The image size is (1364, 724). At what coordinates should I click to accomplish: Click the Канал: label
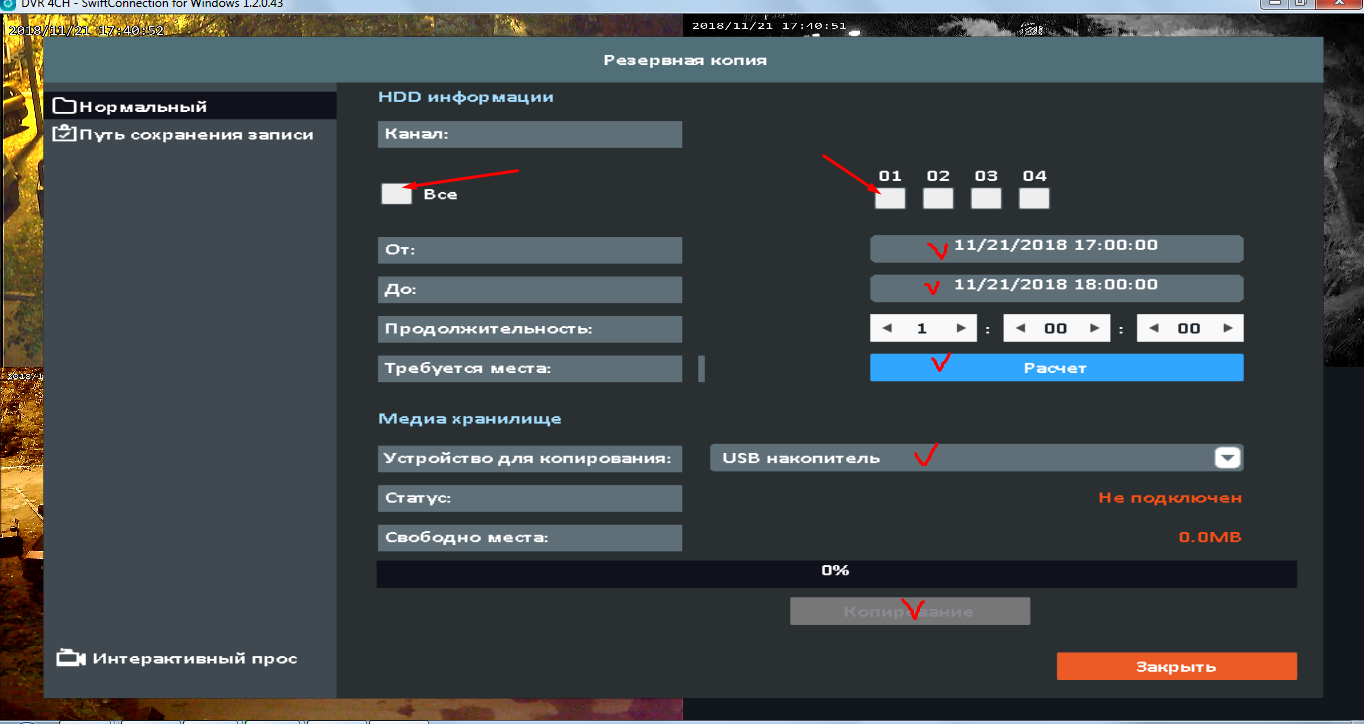[x=530, y=134]
